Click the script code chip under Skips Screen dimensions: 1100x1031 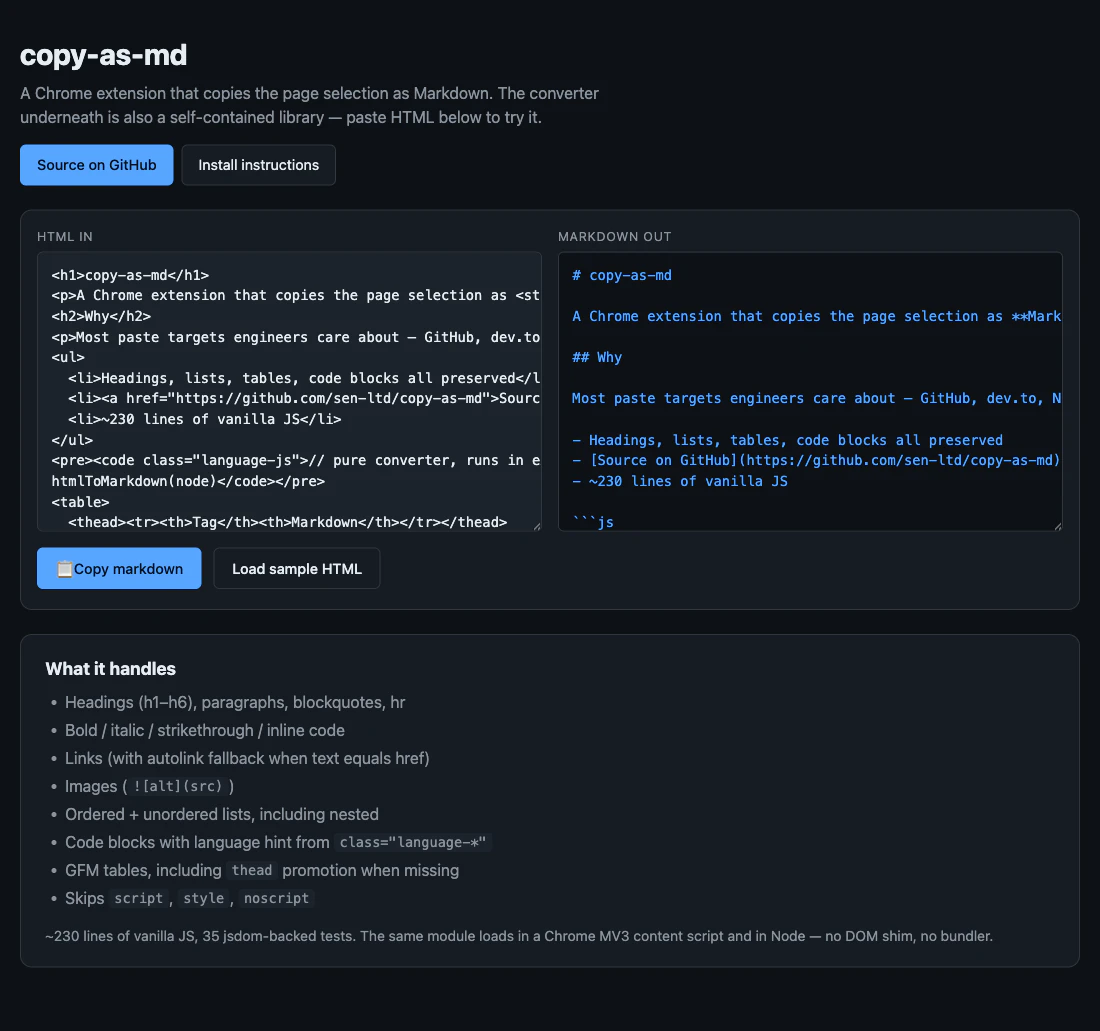[x=139, y=898]
